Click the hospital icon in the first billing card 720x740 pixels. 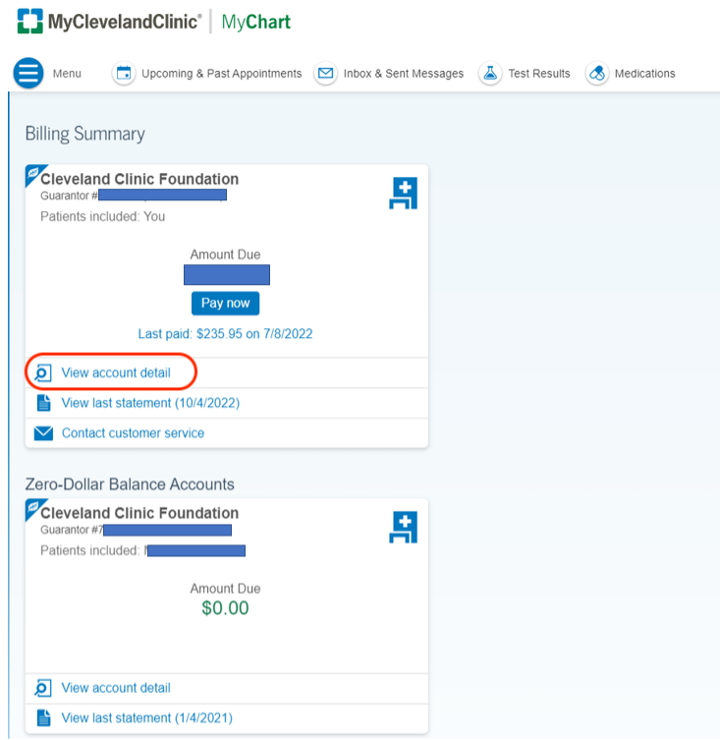pyautogui.click(x=403, y=193)
